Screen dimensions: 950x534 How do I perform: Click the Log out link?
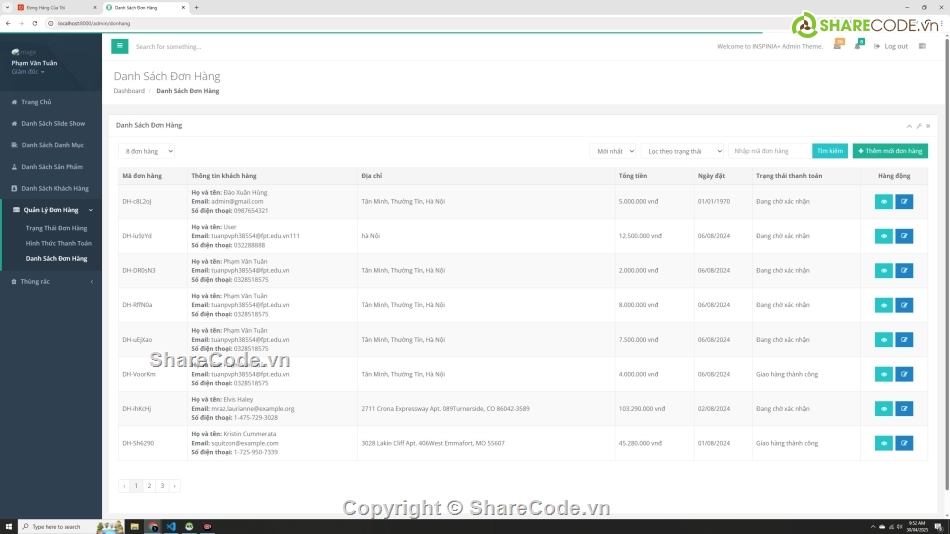[x=891, y=46]
